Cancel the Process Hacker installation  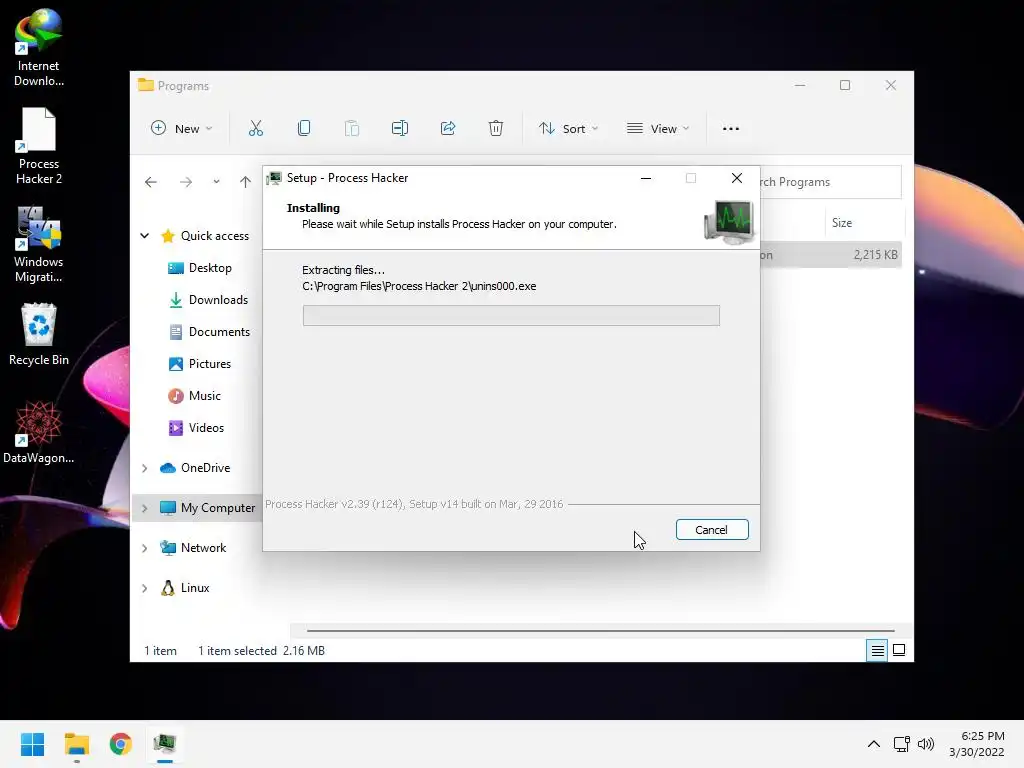712,530
